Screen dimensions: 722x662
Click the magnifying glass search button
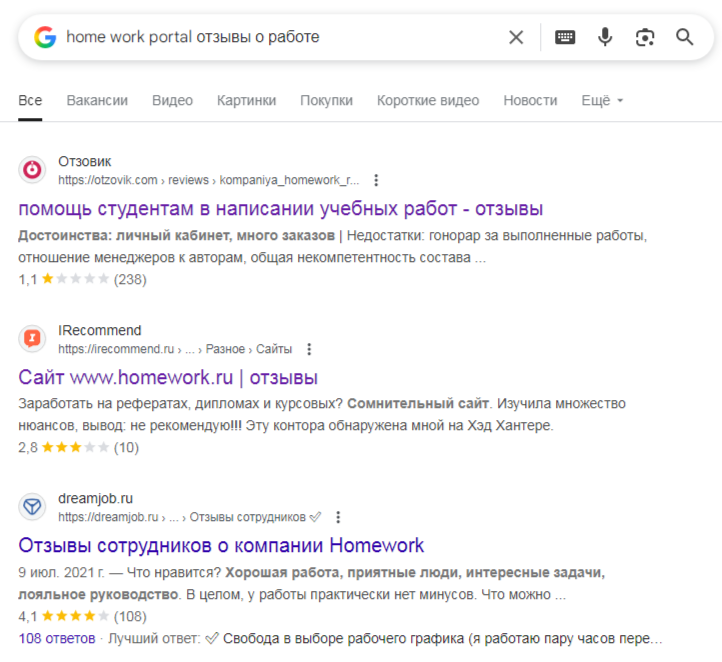685,38
